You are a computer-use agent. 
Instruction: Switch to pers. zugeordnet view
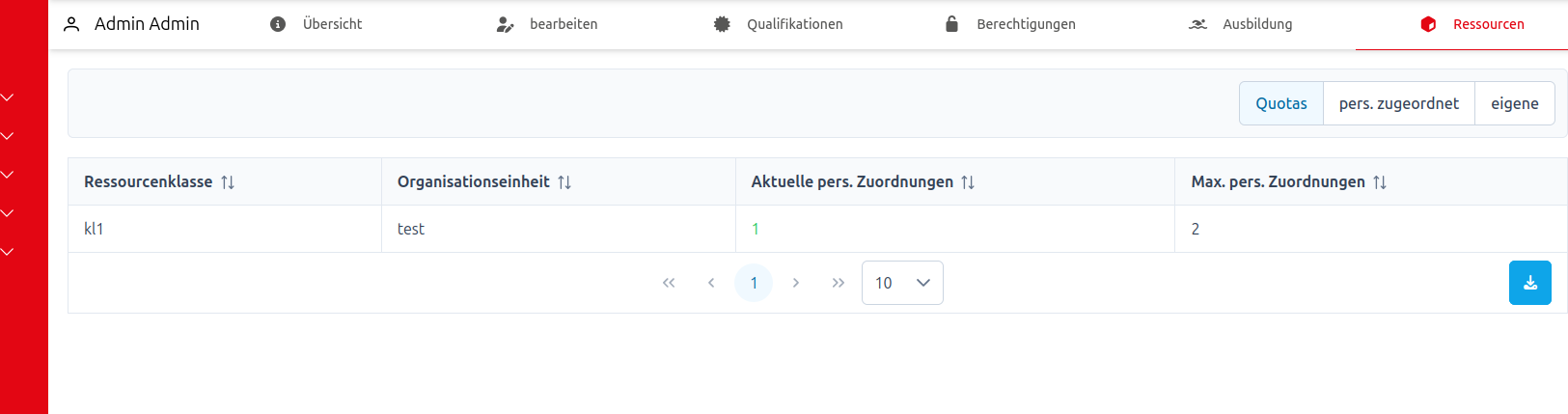pos(1398,103)
